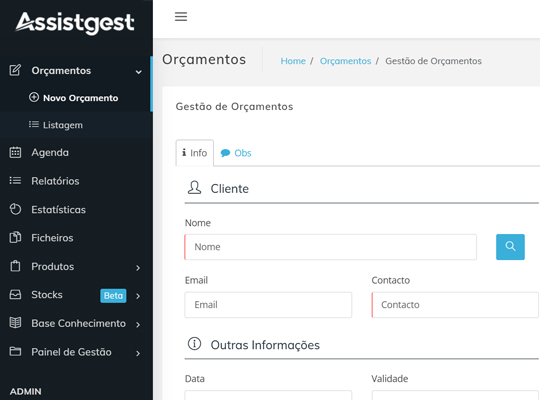
Task: Click the Base Conhecimento book icon
Action: 15,323
